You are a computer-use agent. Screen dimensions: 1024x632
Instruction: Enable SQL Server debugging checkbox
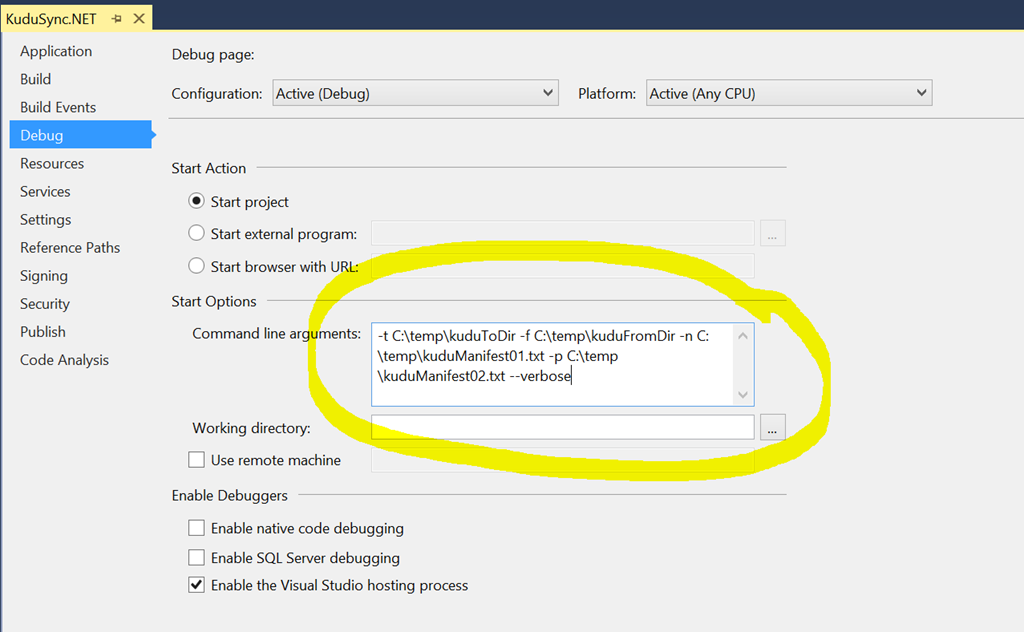pyautogui.click(x=196, y=557)
